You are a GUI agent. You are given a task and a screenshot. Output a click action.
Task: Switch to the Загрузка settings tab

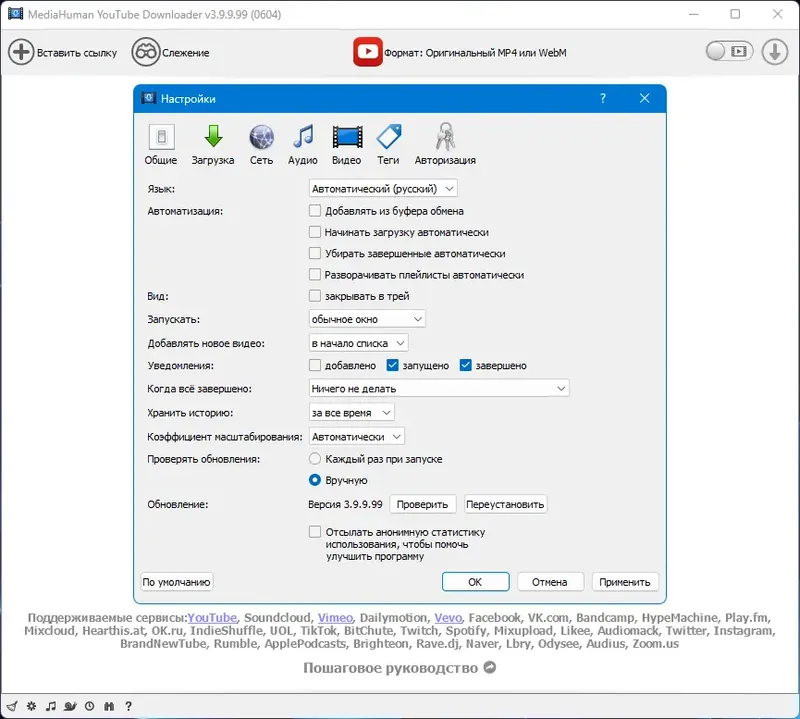click(x=213, y=145)
